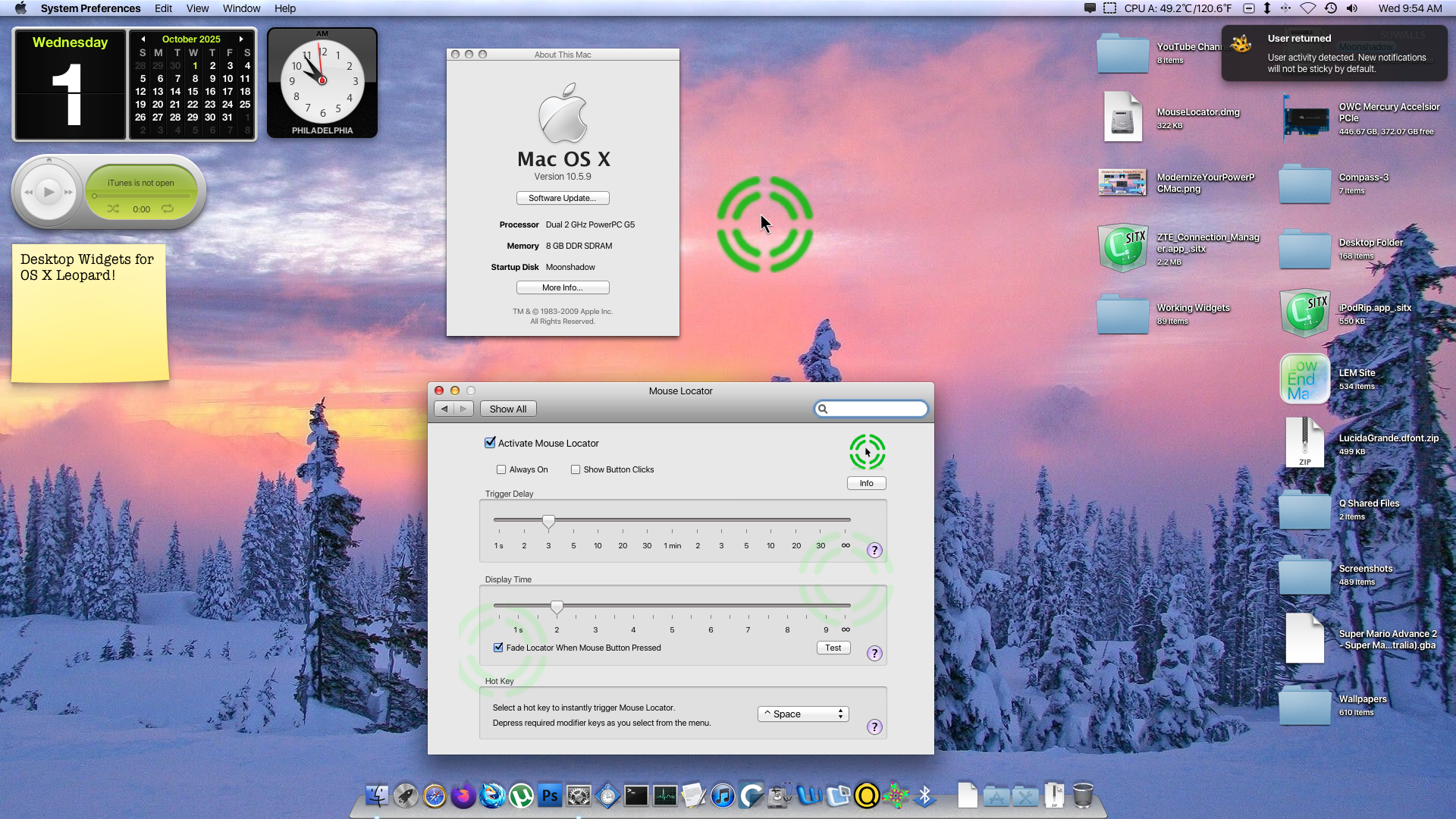Open iTunes in the Dock

click(x=723, y=795)
